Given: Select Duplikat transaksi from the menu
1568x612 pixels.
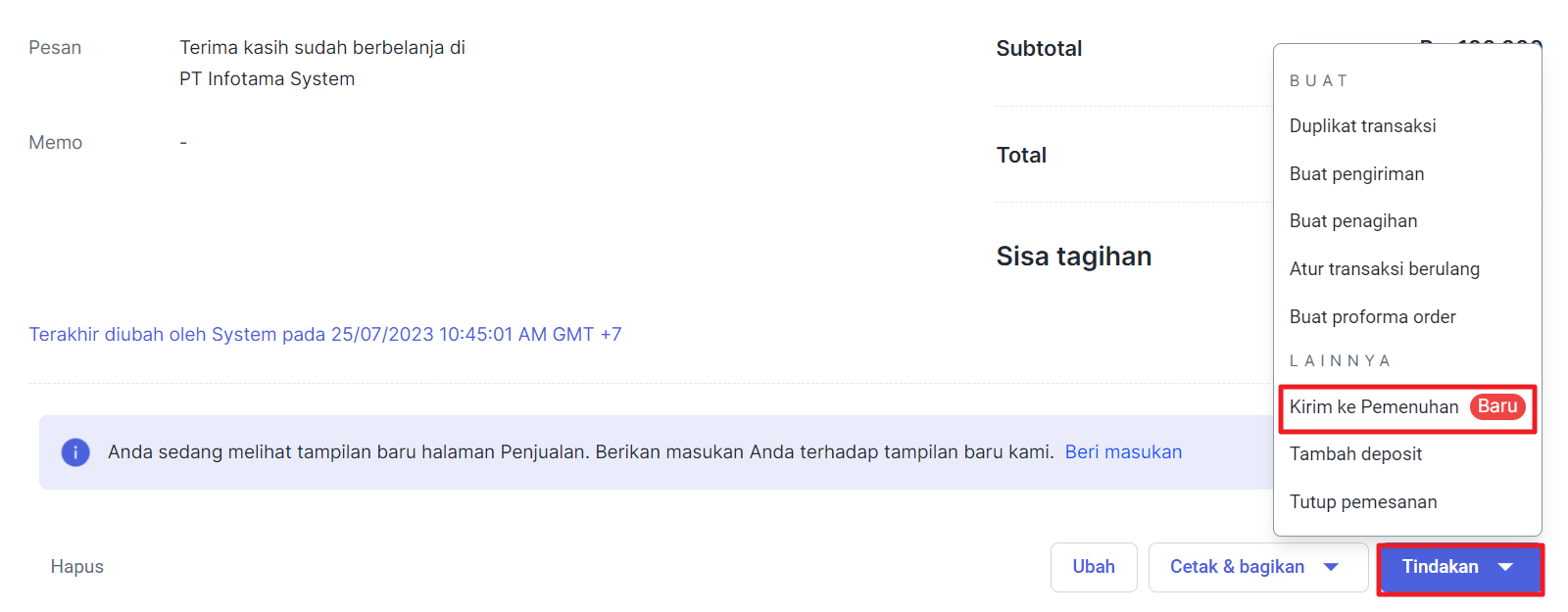Looking at the screenshot, I should click(1362, 125).
